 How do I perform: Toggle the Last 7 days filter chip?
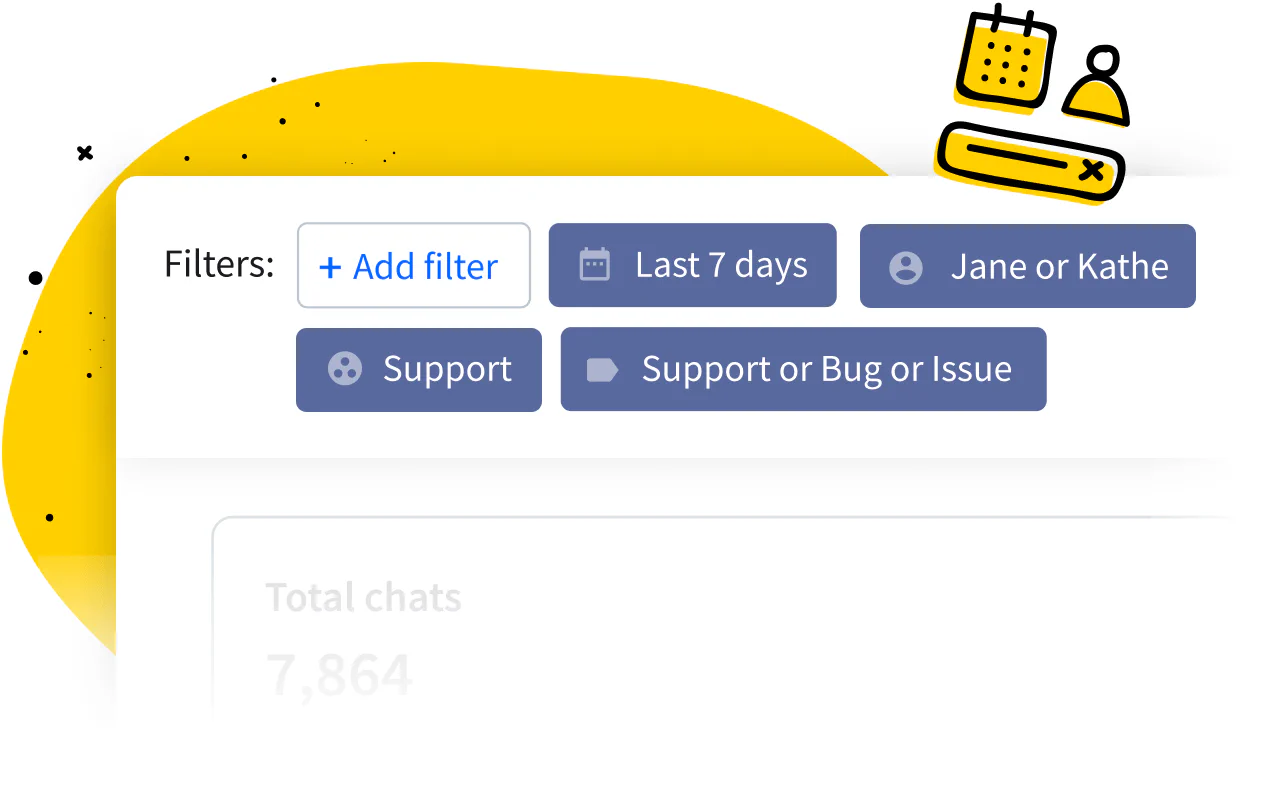[x=692, y=265]
